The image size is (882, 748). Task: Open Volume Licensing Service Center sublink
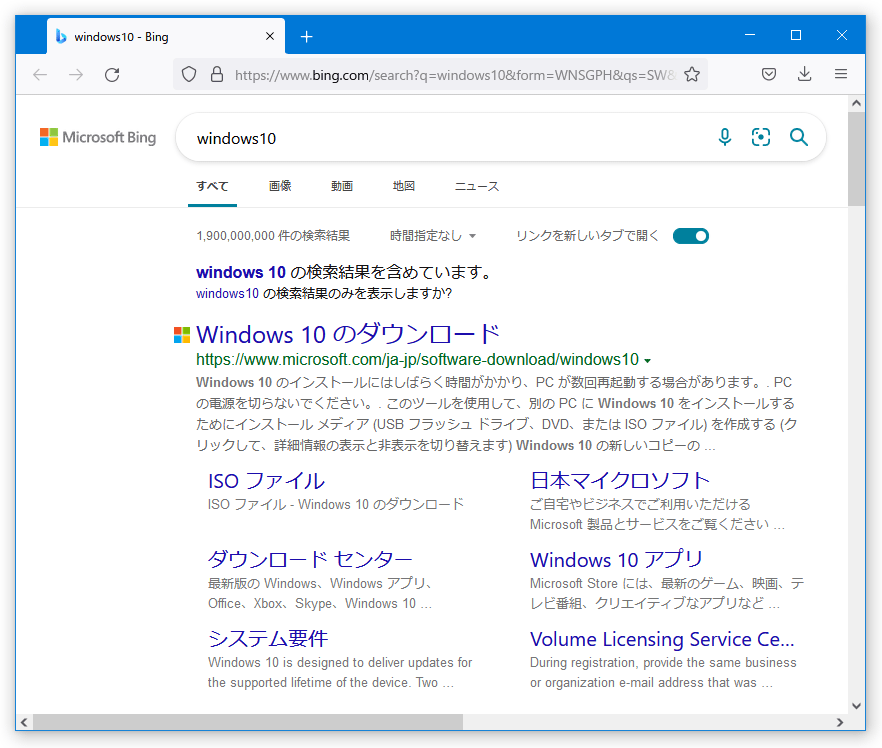click(662, 639)
